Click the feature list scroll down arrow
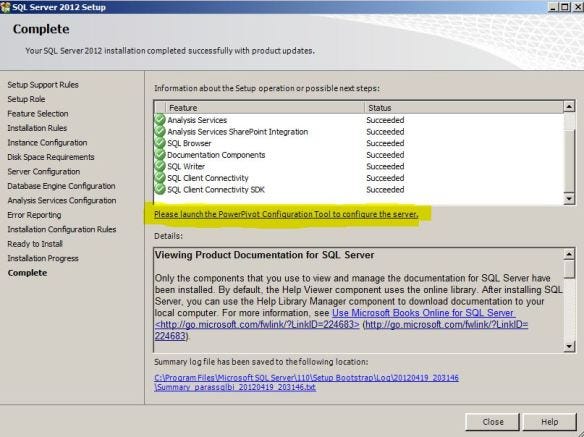Image resolution: width=584 pixels, height=437 pixels. (x=569, y=199)
